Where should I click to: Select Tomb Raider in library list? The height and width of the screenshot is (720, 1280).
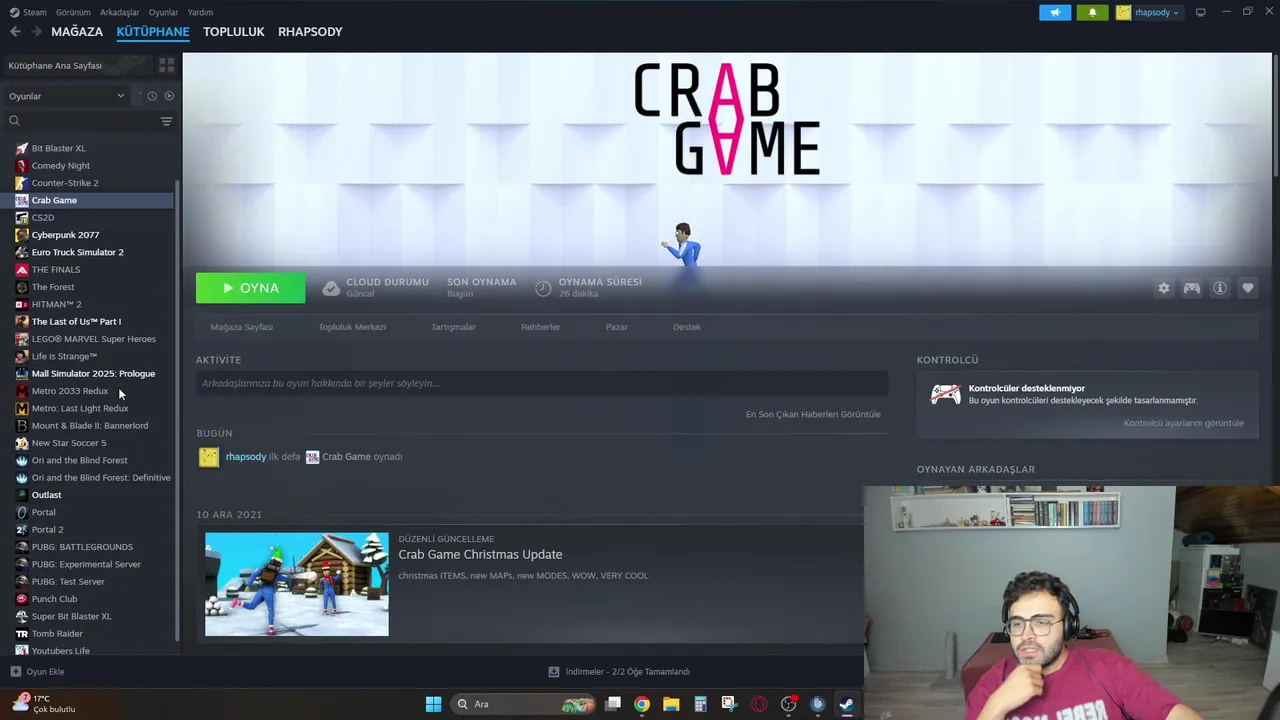57,634
